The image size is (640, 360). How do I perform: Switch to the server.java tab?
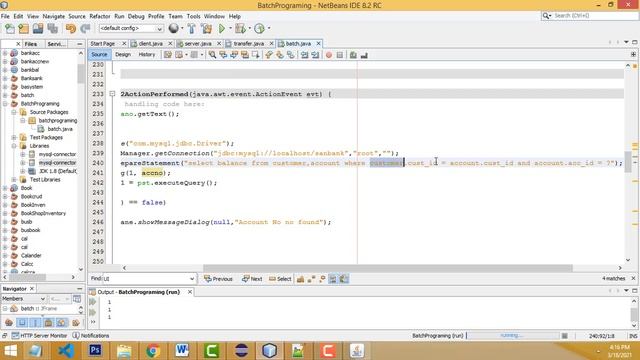click(198, 43)
